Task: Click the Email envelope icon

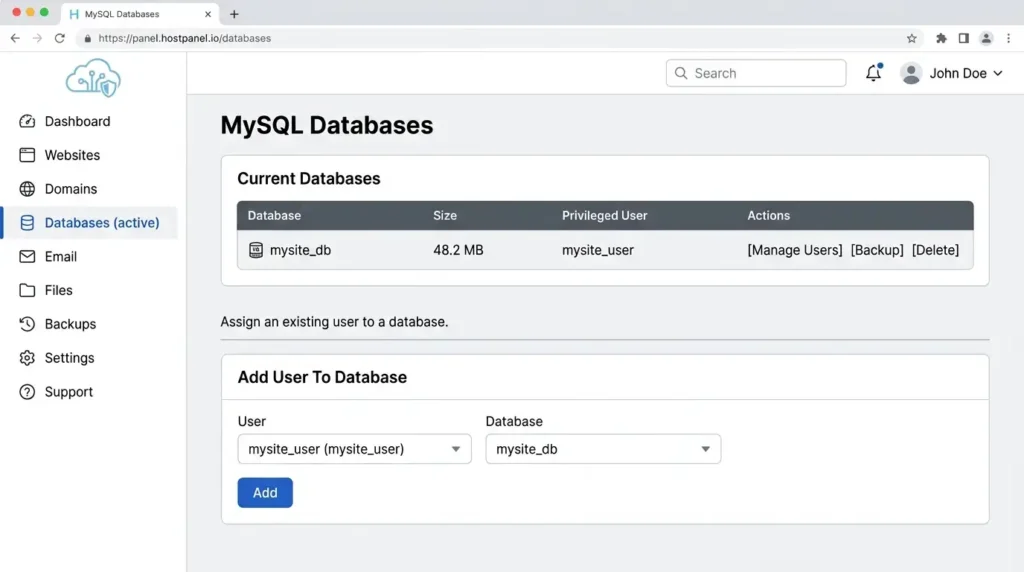Action: click(x=27, y=257)
